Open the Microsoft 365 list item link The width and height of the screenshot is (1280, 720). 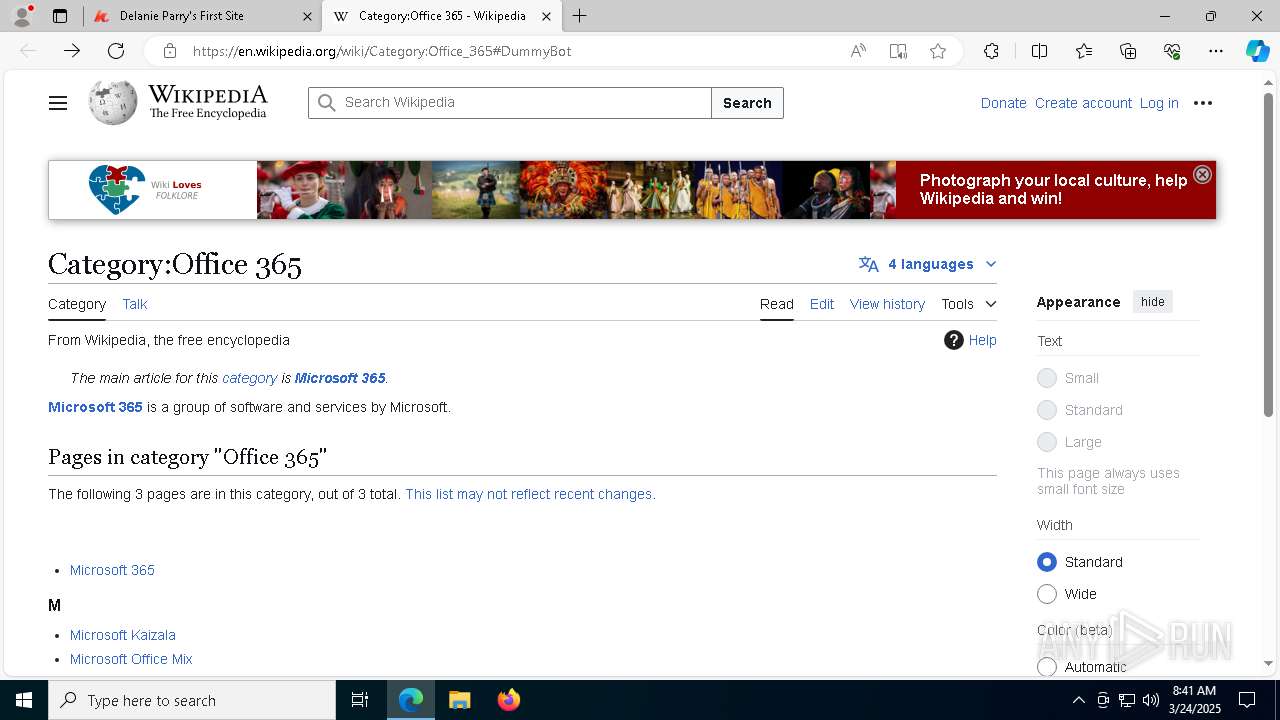[112, 570]
